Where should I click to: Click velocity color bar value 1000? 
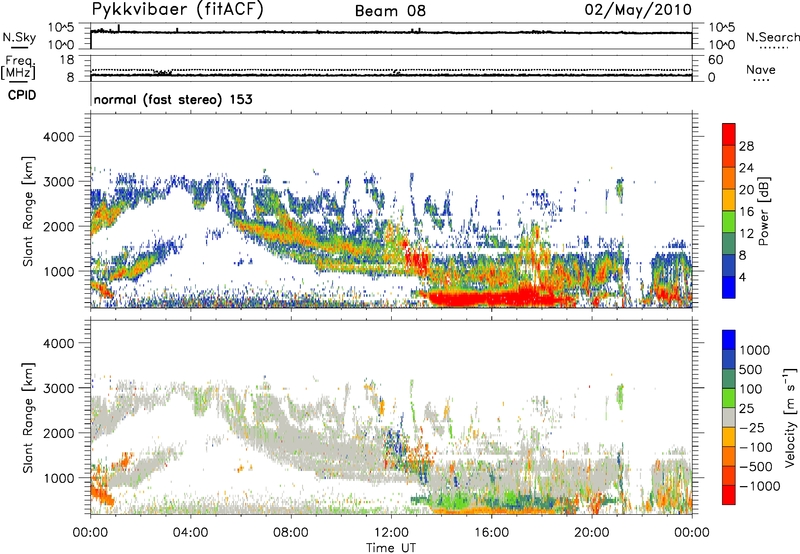(755, 350)
